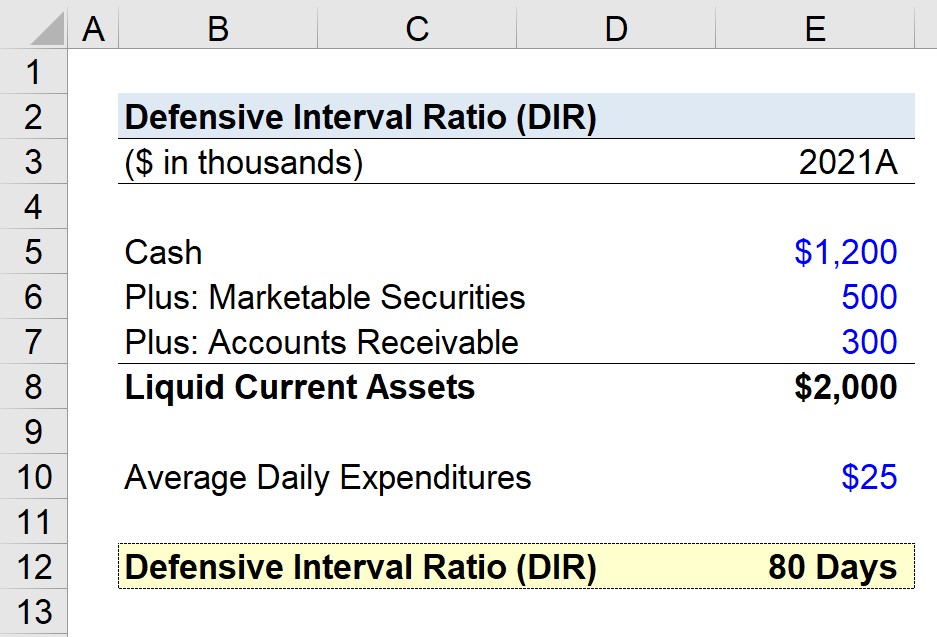The height and width of the screenshot is (637, 937).
Task: Select row 13 header
Action: point(33,612)
